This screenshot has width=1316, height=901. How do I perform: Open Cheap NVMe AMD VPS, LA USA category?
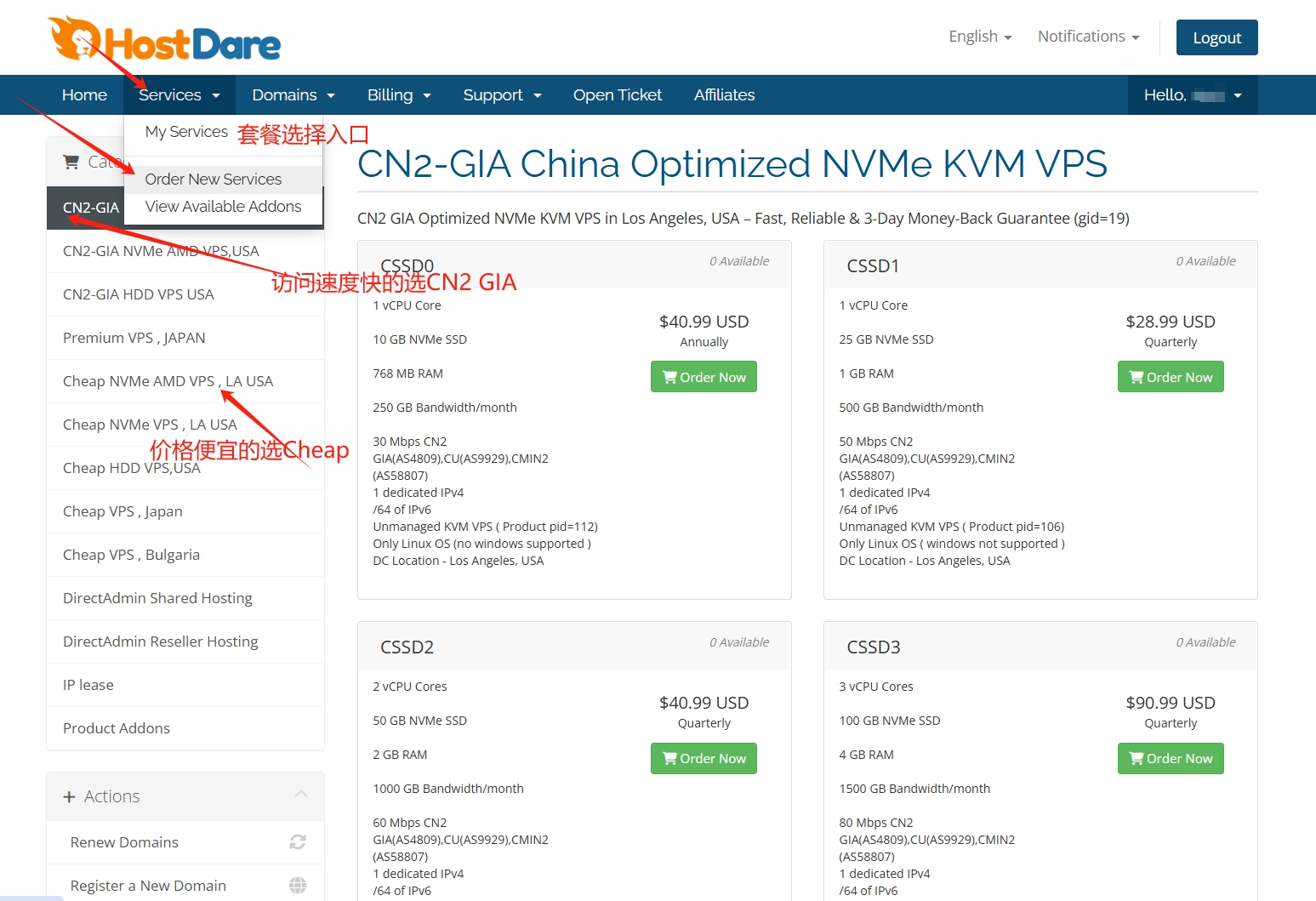[185, 381]
